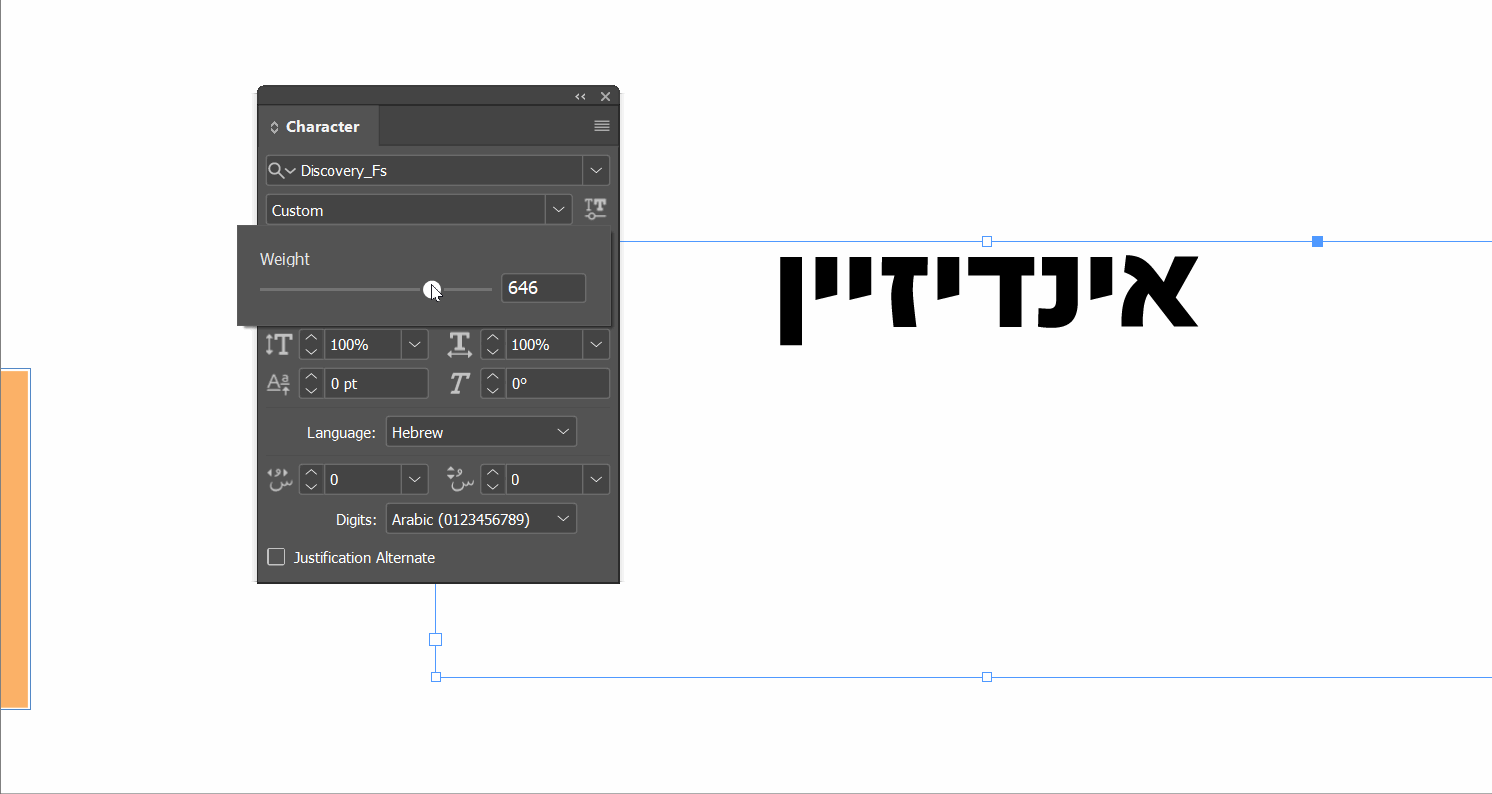Toggle the Character panel size with the double-arrow

(x=580, y=96)
